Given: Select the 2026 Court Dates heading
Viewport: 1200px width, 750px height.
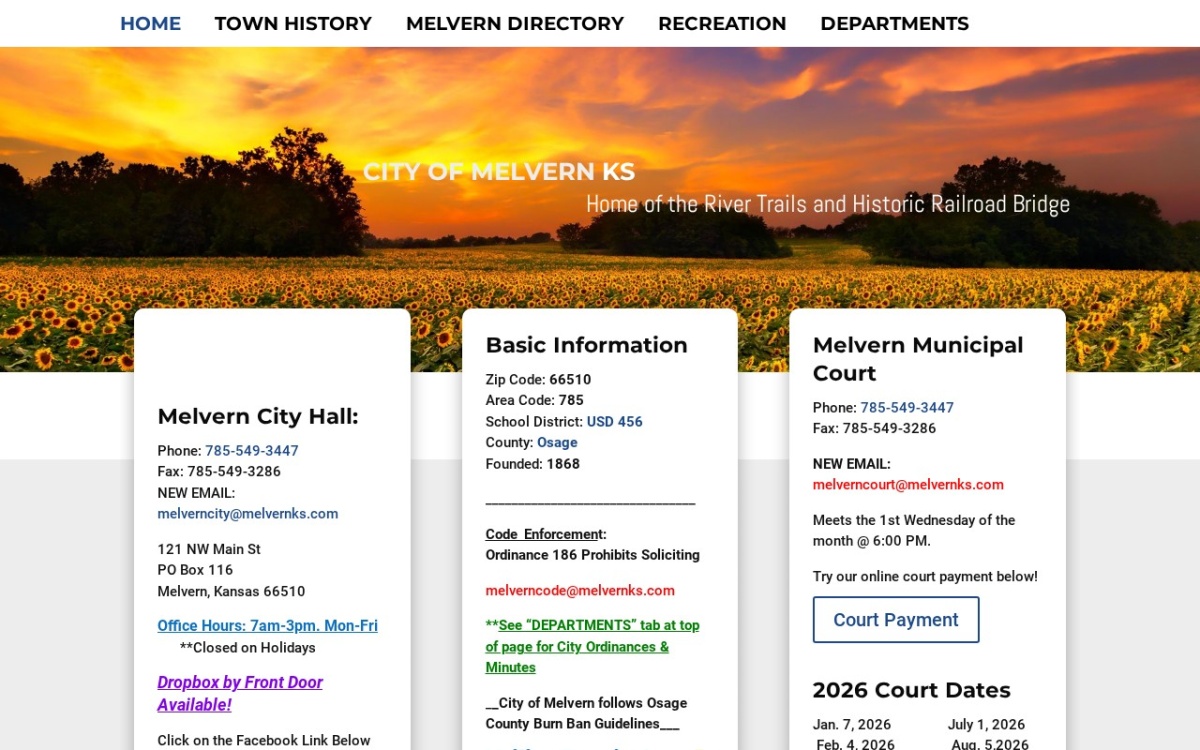Looking at the screenshot, I should pyautogui.click(x=911, y=690).
